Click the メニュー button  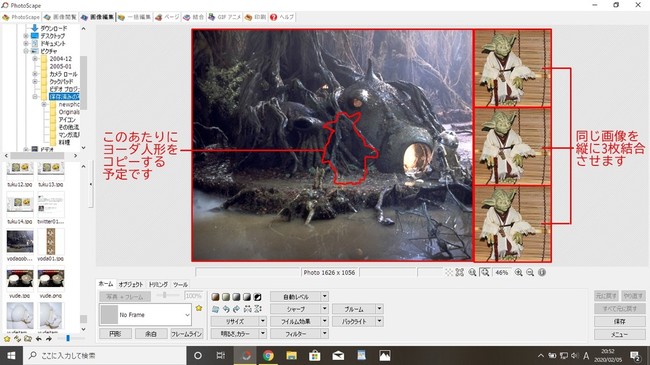coord(619,334)
